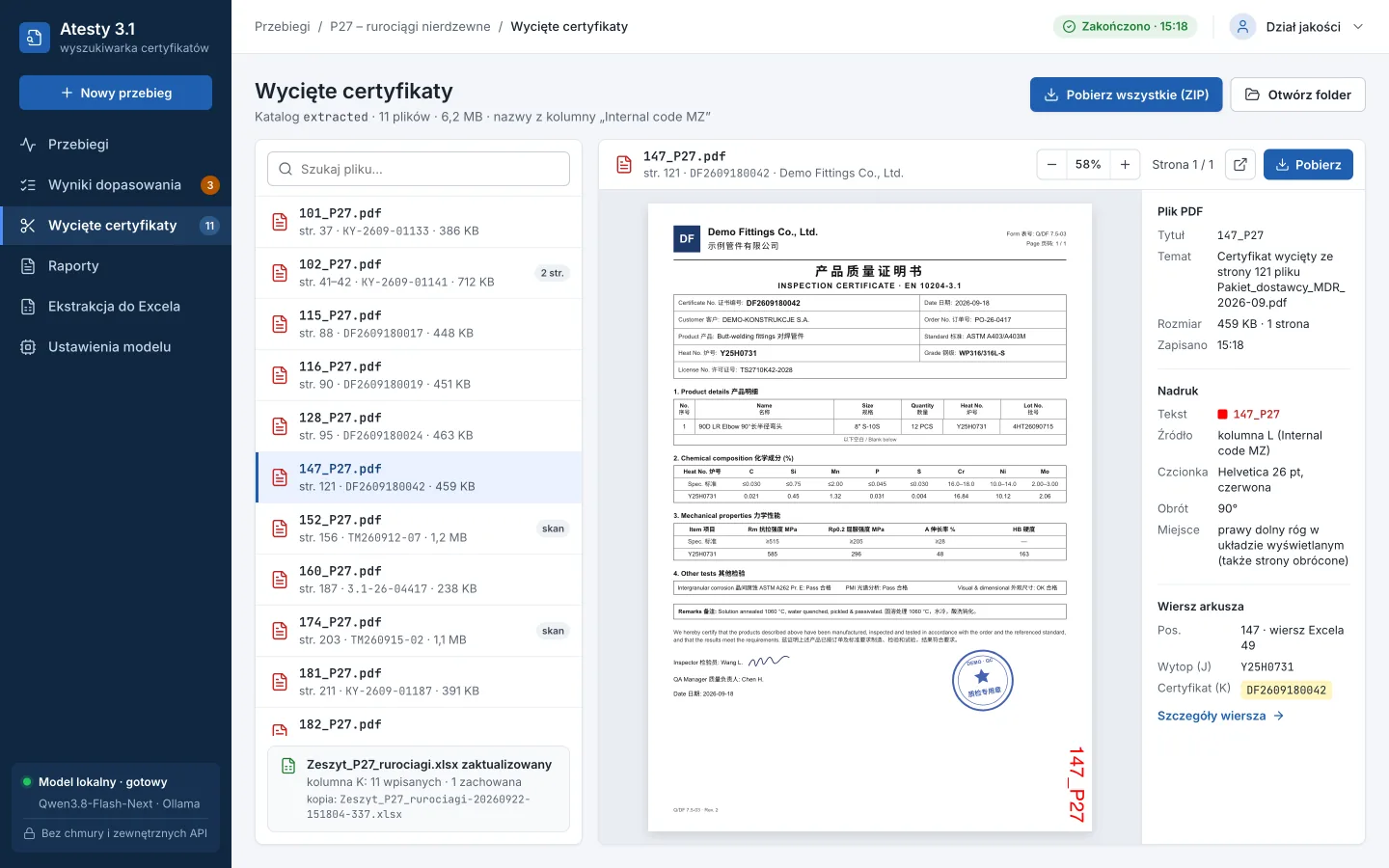Start a new run with Nowy przebieg
The height and width of the screenshot is (868, 1389).
pos(116,93)
